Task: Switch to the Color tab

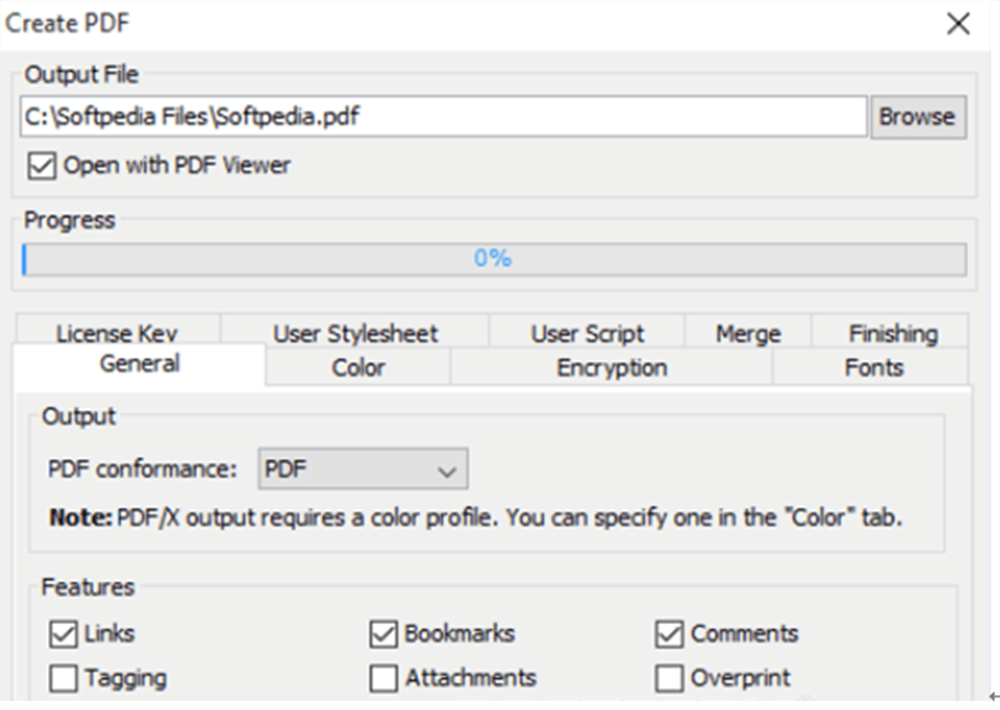Action: click(x=358, y=368)
